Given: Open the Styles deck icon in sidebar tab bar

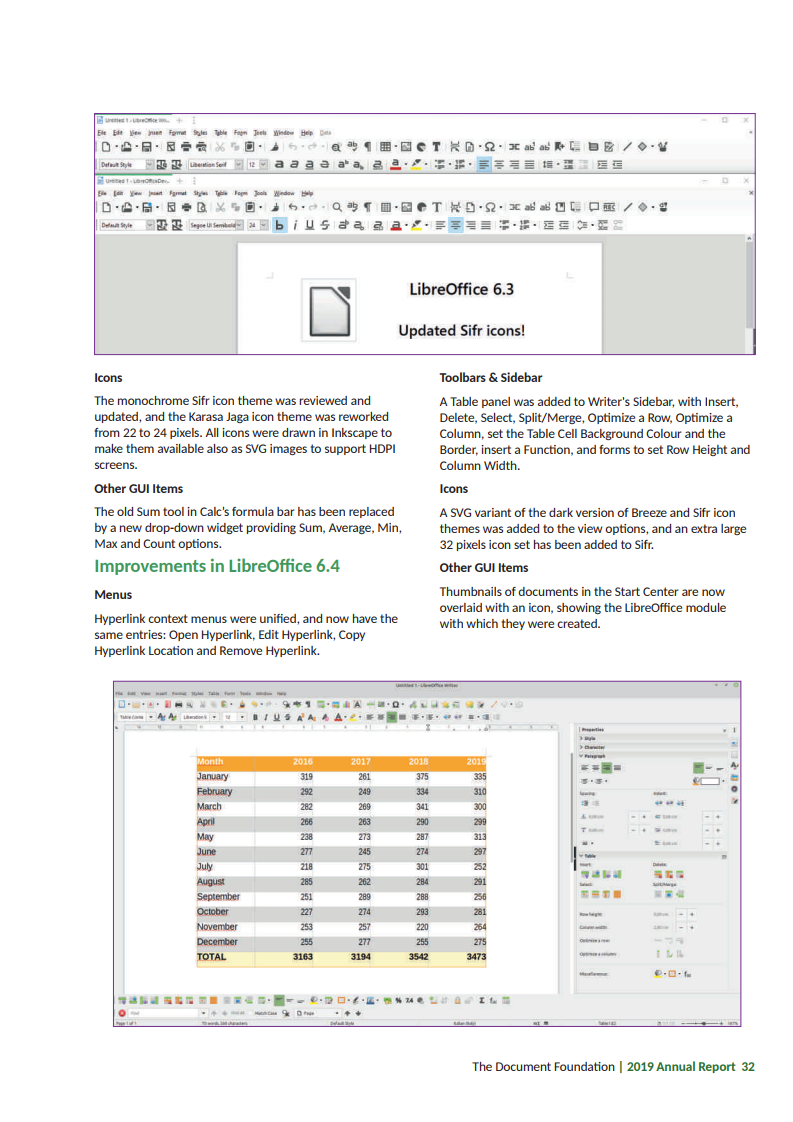Looking at the screenshot, I should (735, 764).
